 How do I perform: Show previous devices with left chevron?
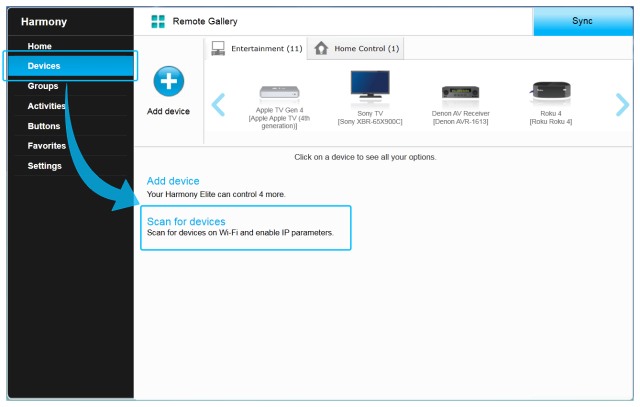click(x=218, y=105)
